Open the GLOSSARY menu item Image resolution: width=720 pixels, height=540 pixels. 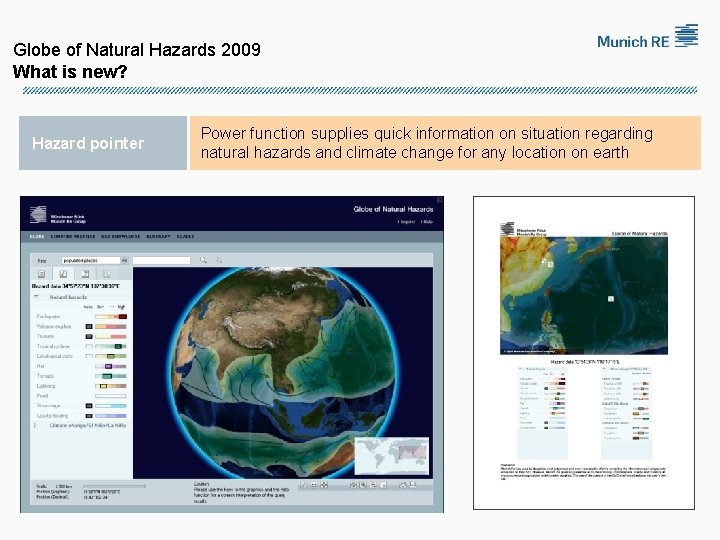coord(158,236)
